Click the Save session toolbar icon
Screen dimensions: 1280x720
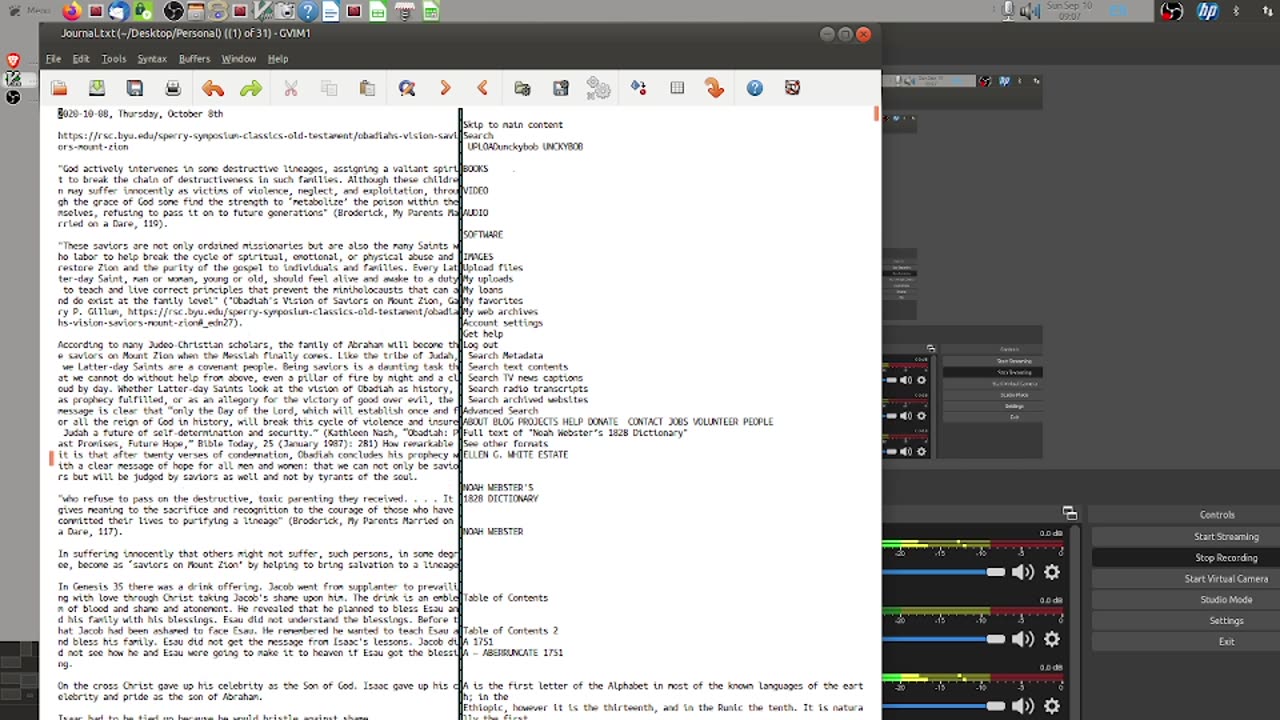point(561,88)
